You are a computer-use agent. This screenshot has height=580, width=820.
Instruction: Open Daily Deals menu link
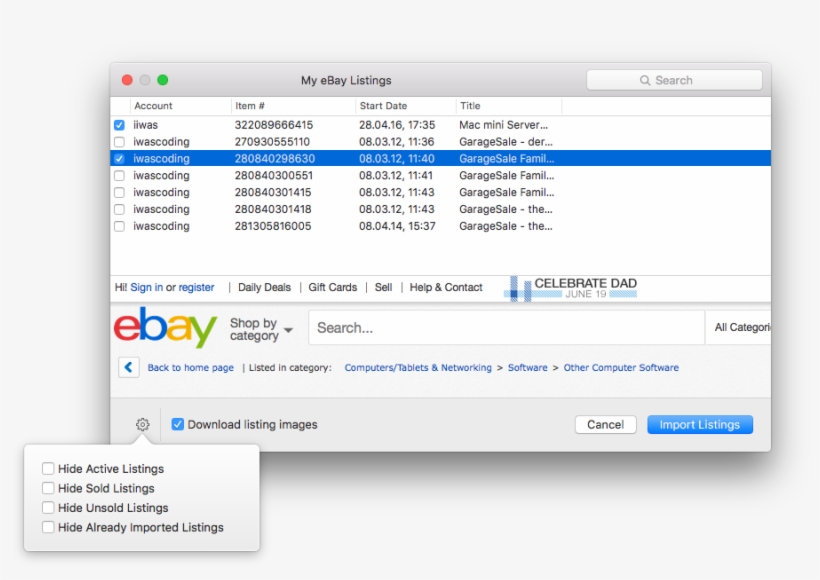(264, 288)
